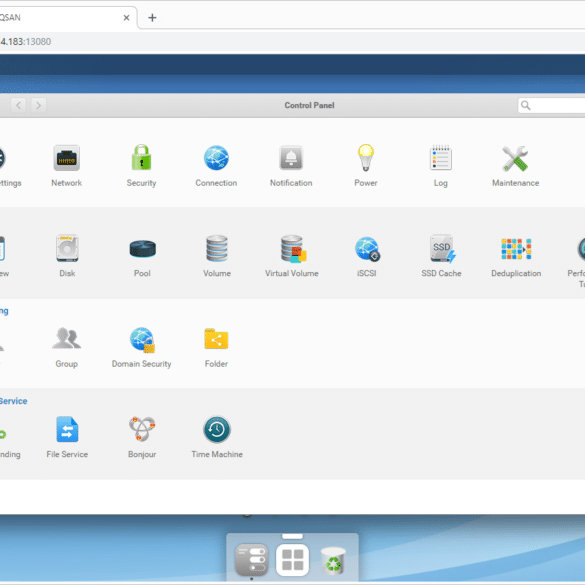Open the Volume database icon

click(217, 248)
